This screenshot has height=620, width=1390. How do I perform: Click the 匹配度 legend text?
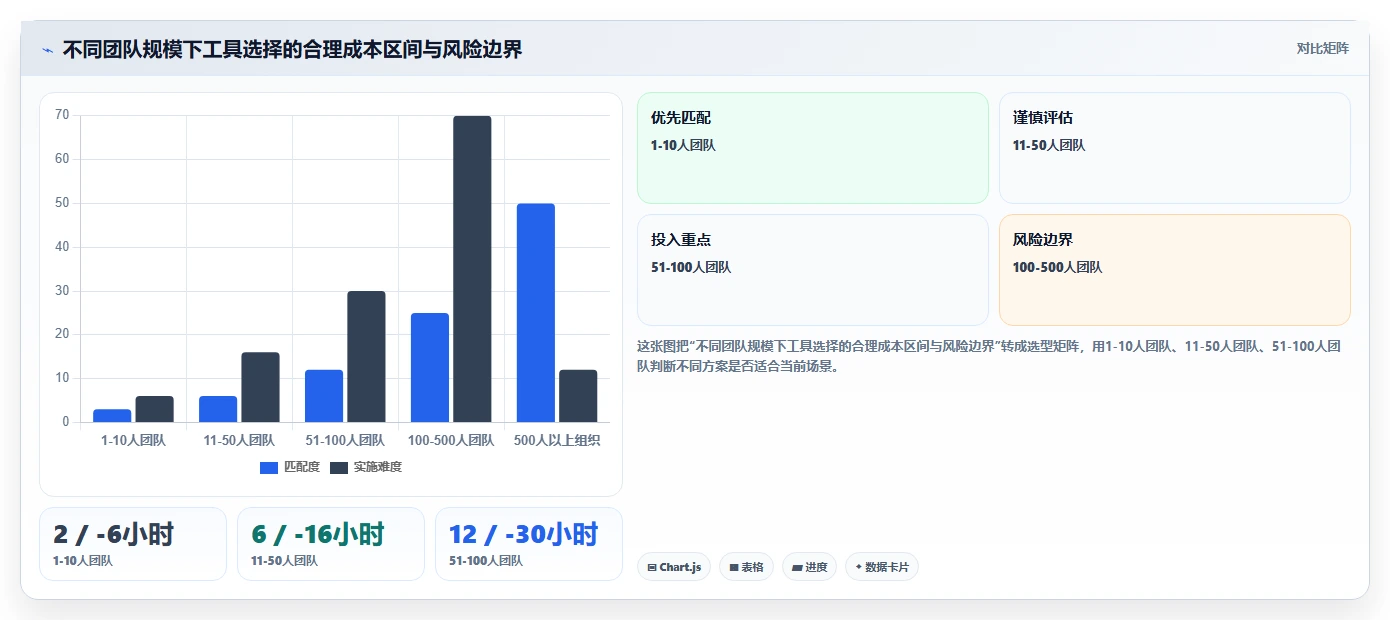(302, 467)
